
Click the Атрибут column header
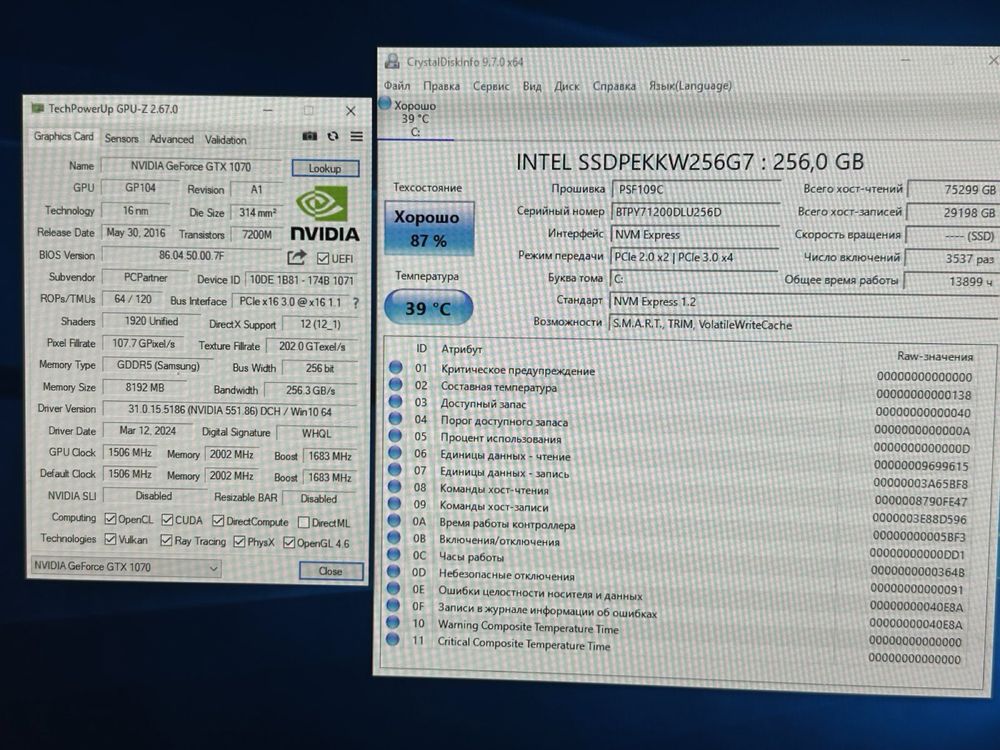462,349
